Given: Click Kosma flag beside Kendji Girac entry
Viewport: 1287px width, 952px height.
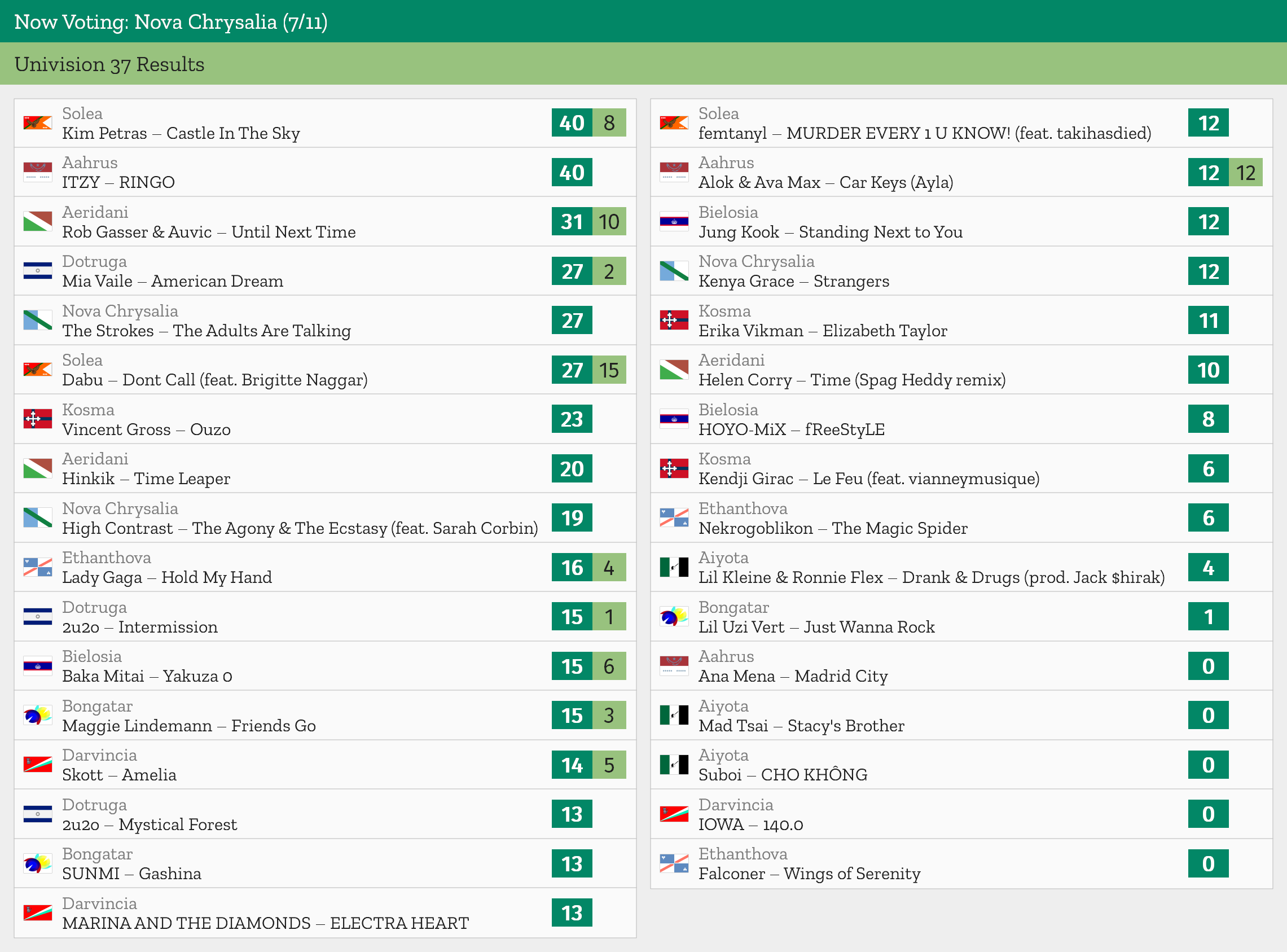Looking at the screenshot, I should click(x=674, y=468).
